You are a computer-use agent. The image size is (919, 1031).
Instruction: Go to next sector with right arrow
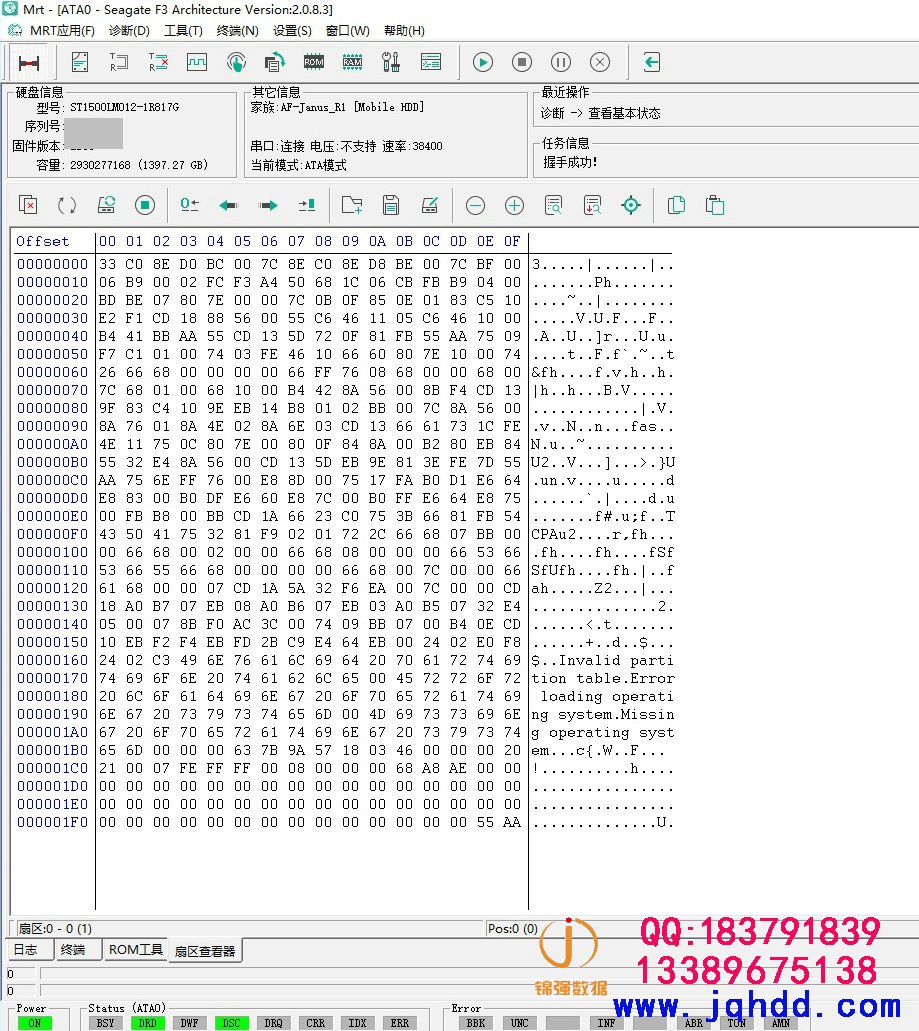coord(268,205)
